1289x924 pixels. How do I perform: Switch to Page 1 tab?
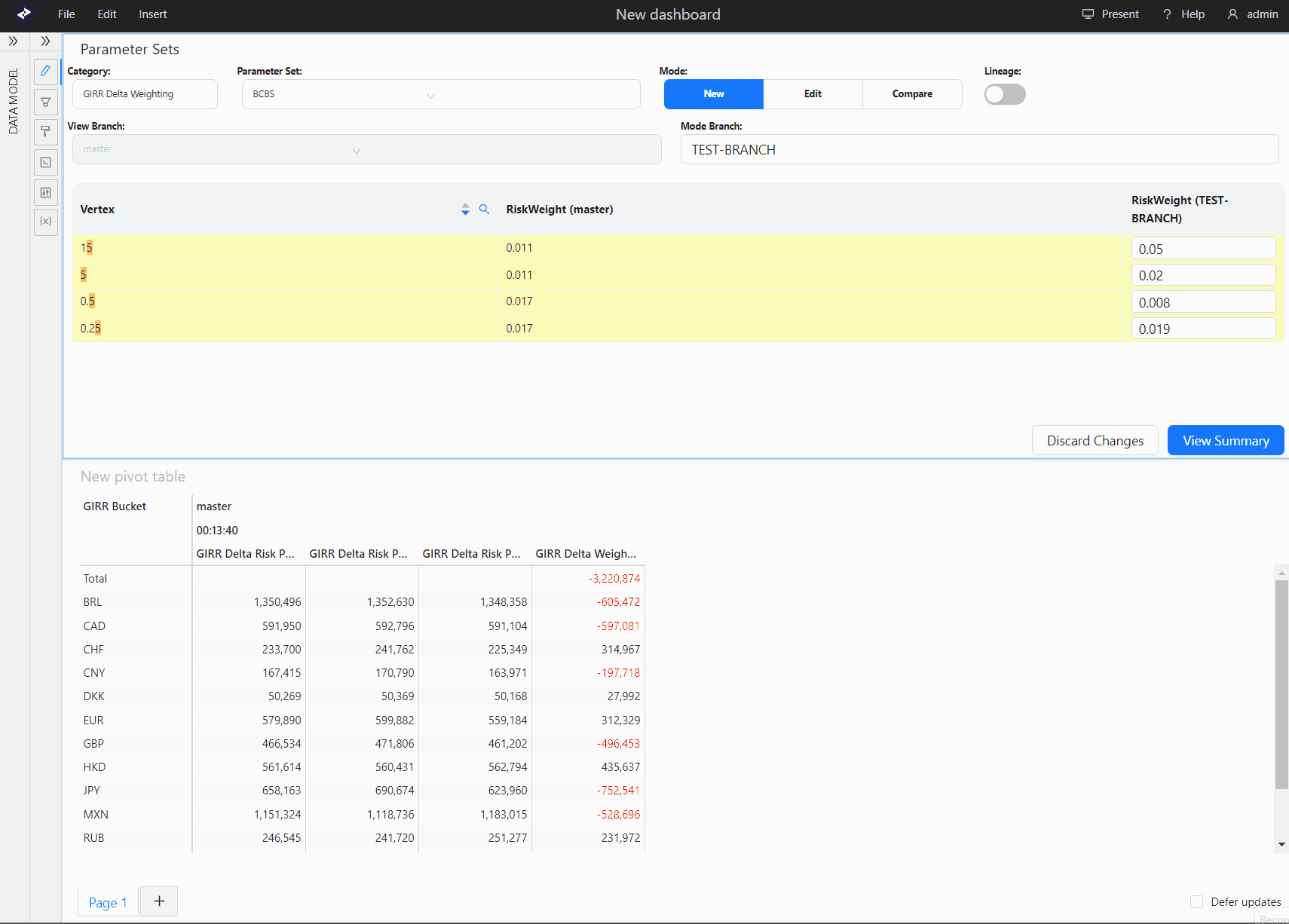point(108,902)
